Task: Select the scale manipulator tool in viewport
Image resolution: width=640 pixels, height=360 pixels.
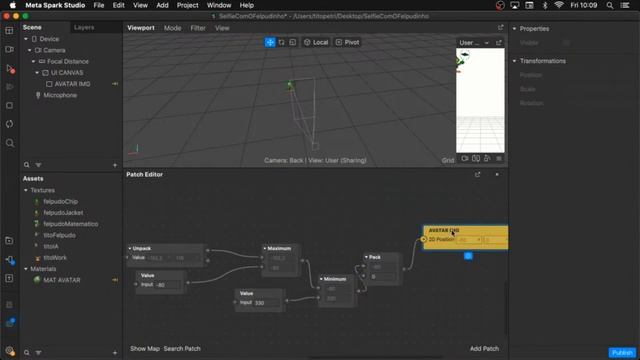Action: point(293,42)
